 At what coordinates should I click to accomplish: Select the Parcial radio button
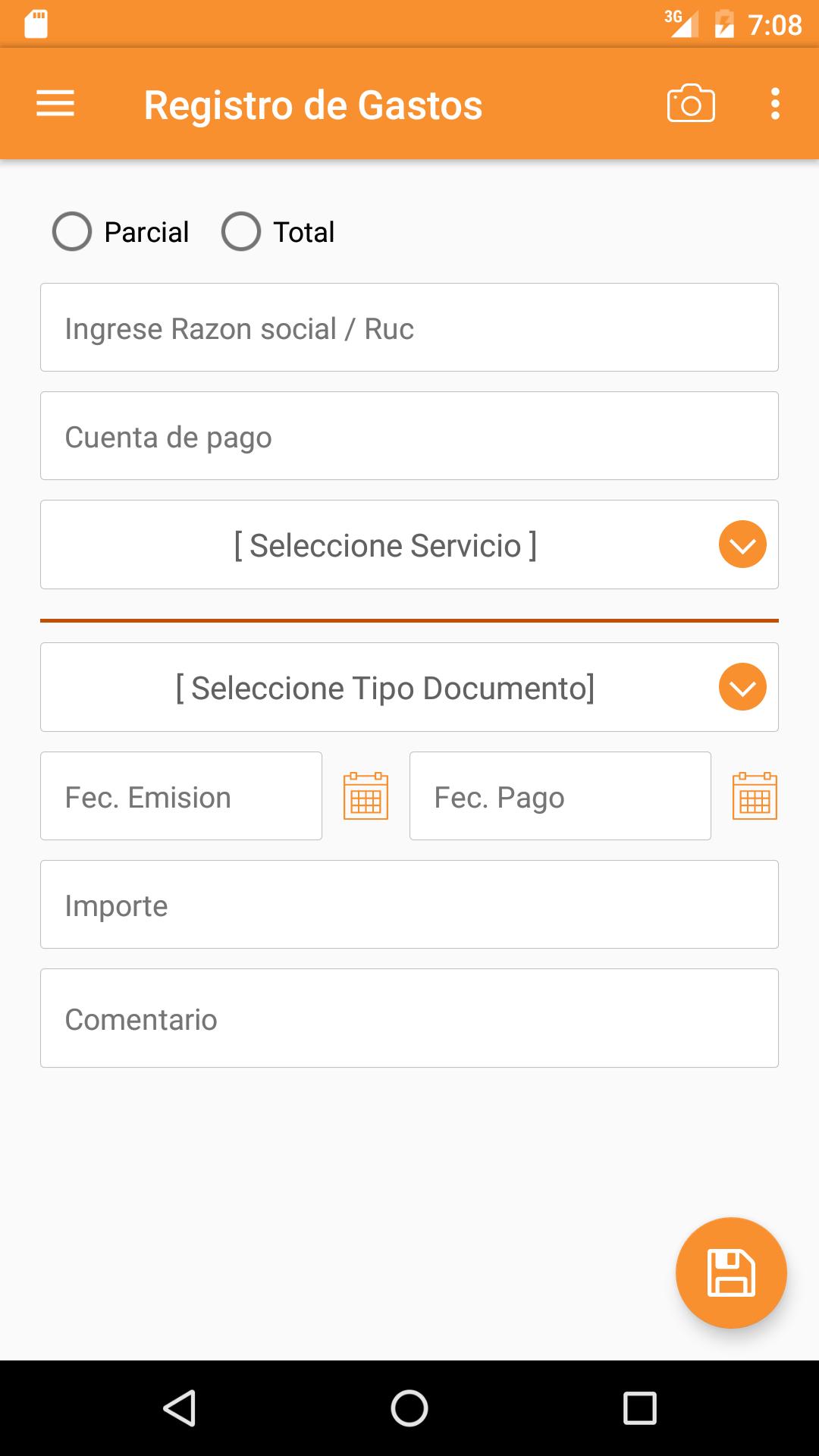point(72,231)
